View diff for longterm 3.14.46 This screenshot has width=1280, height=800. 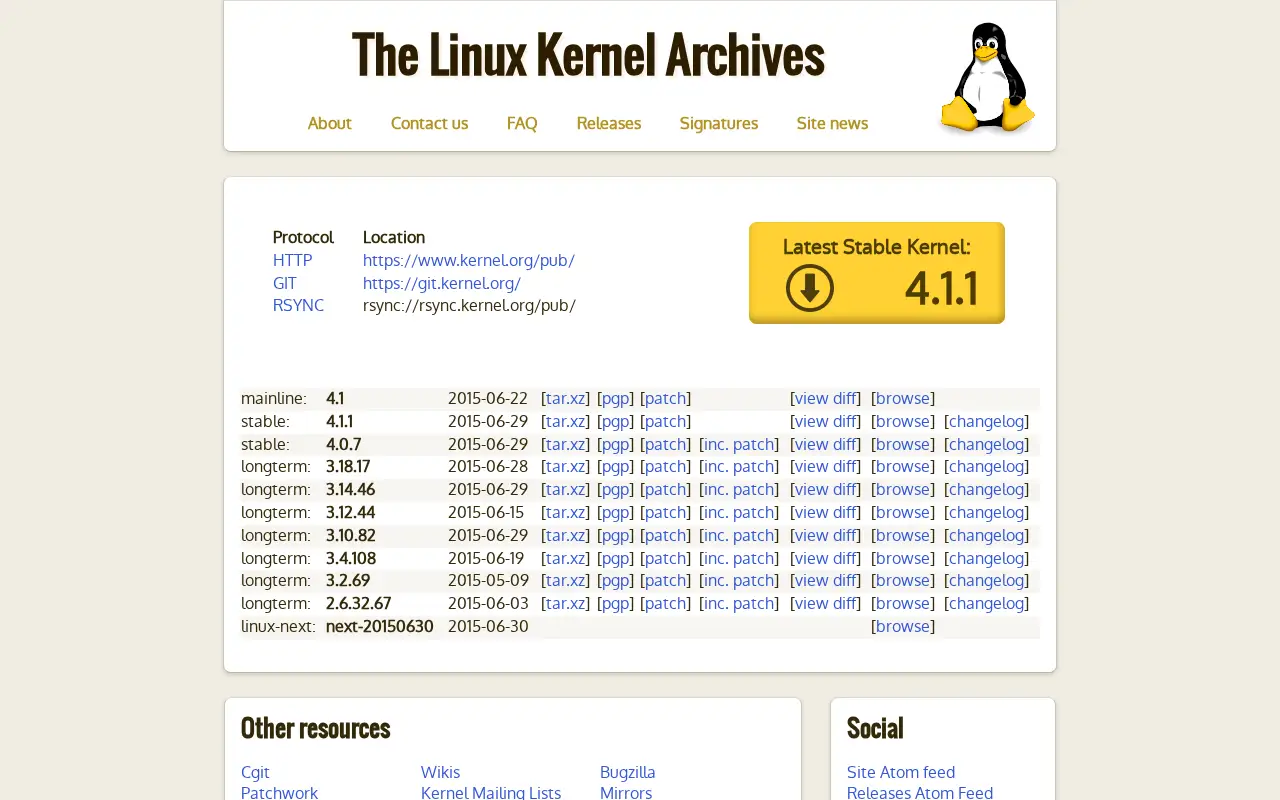[x=825, y=489]
